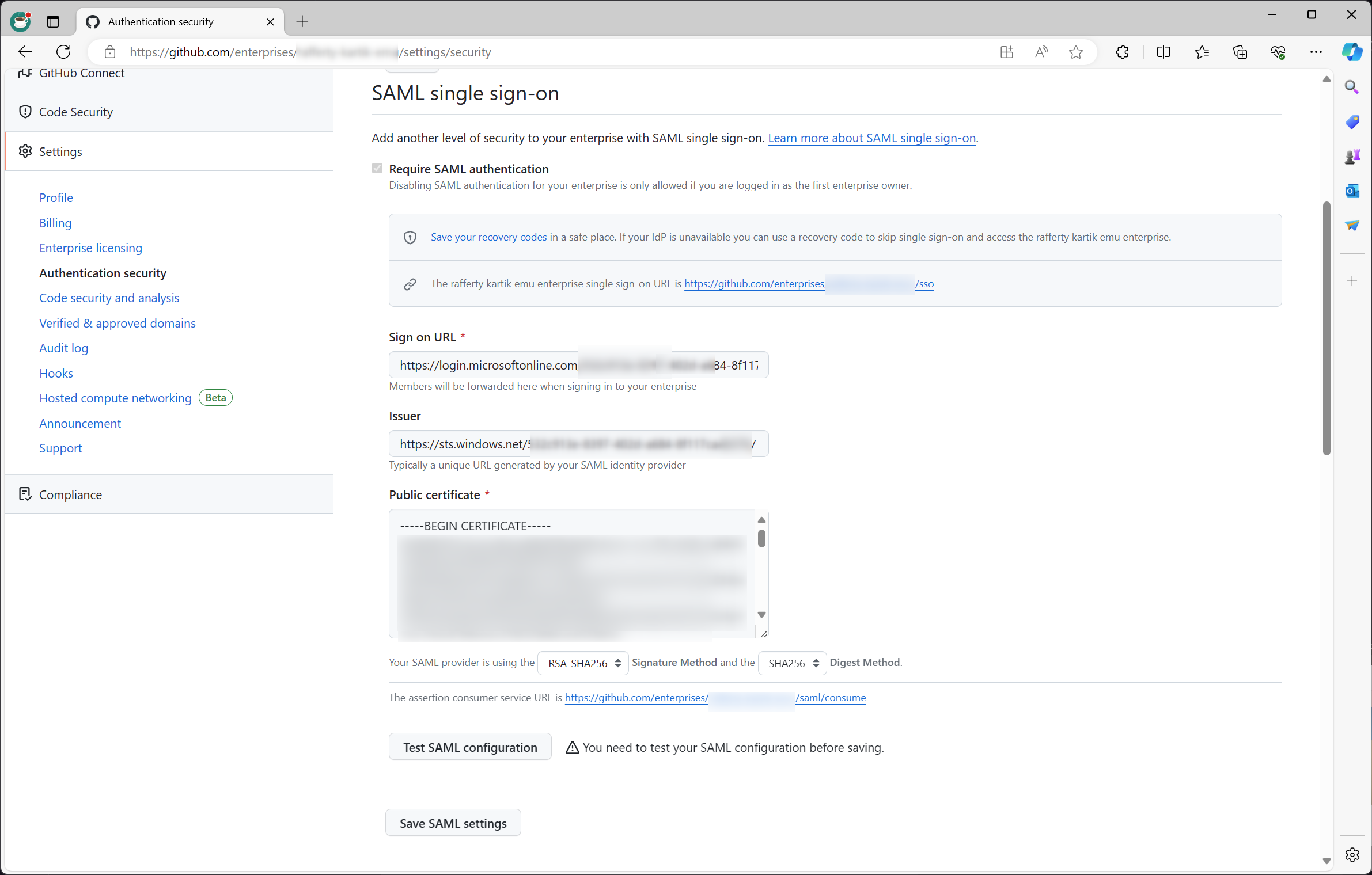
Task: Open browser Settings and more menu
Action: click(1316, 52)
